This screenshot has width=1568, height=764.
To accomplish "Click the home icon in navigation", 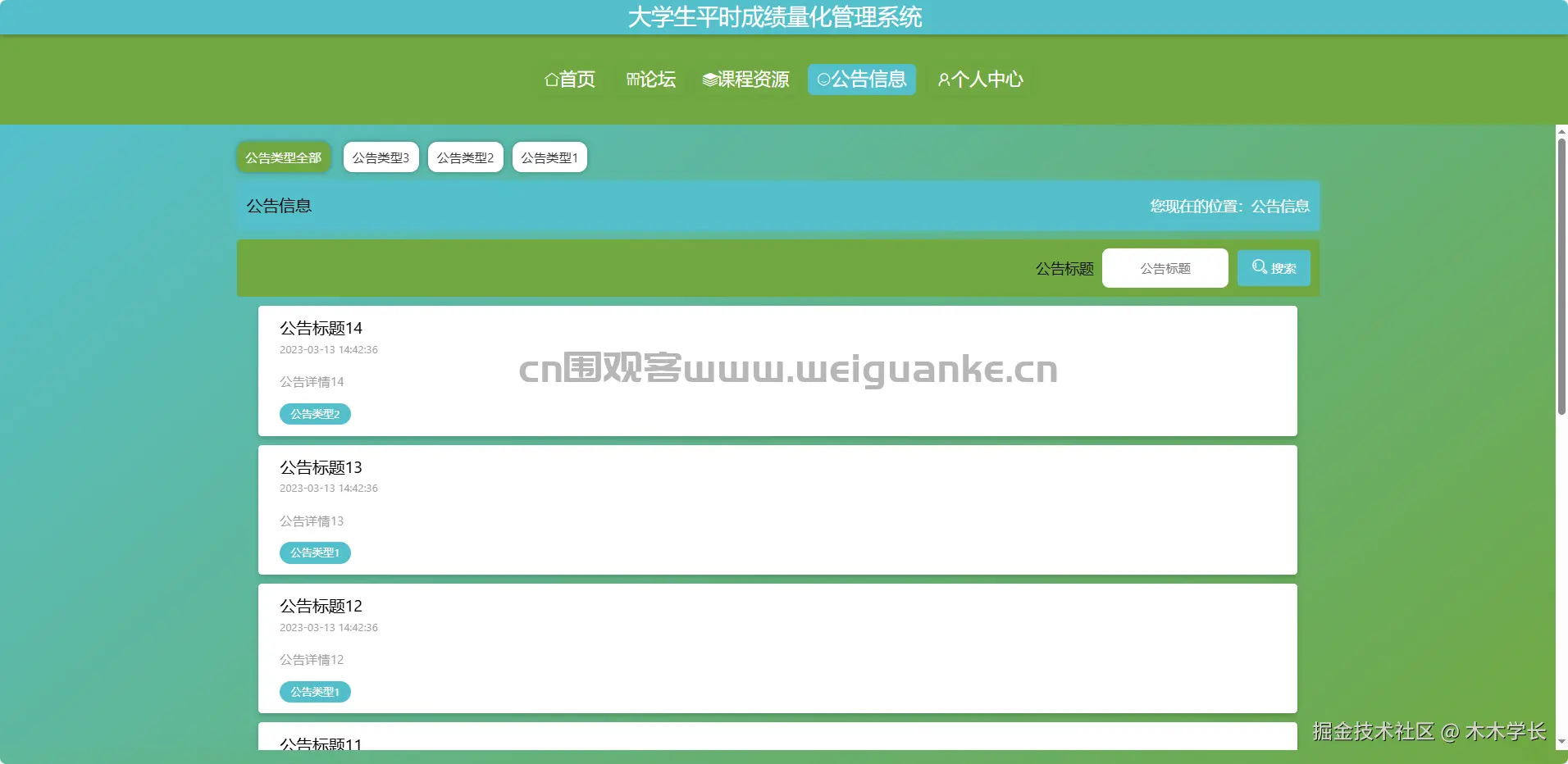I will [551, 80].
